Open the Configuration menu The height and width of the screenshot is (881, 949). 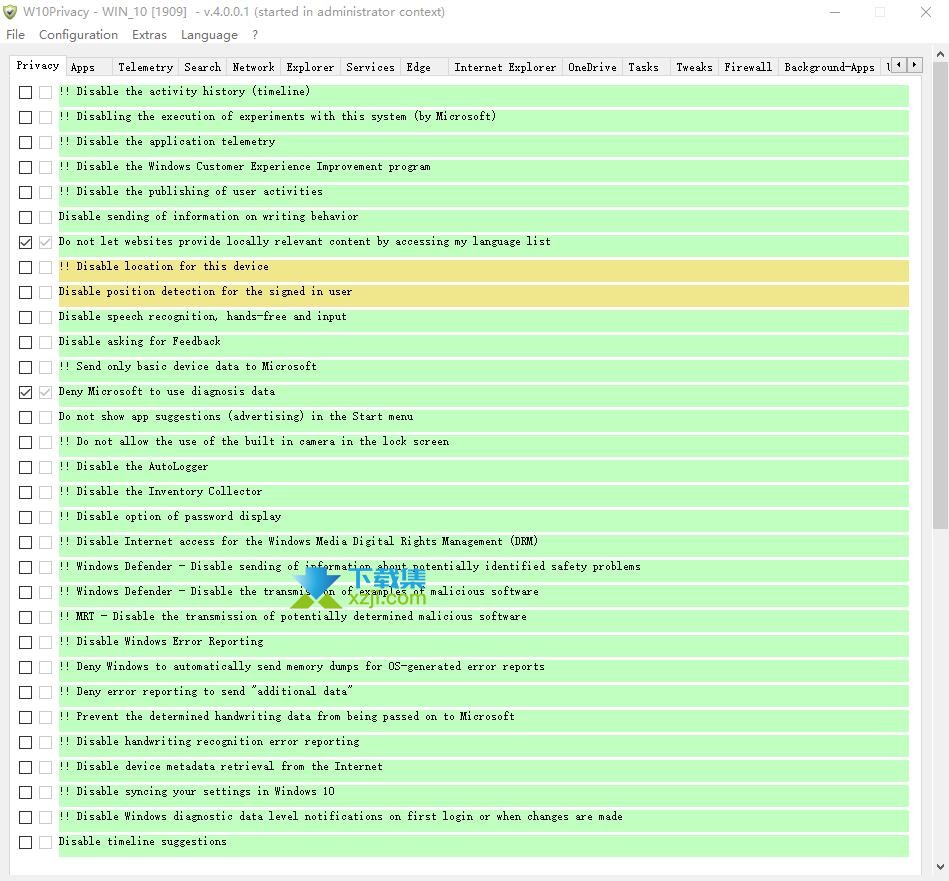pyautogui.click(x=78, y=34)
